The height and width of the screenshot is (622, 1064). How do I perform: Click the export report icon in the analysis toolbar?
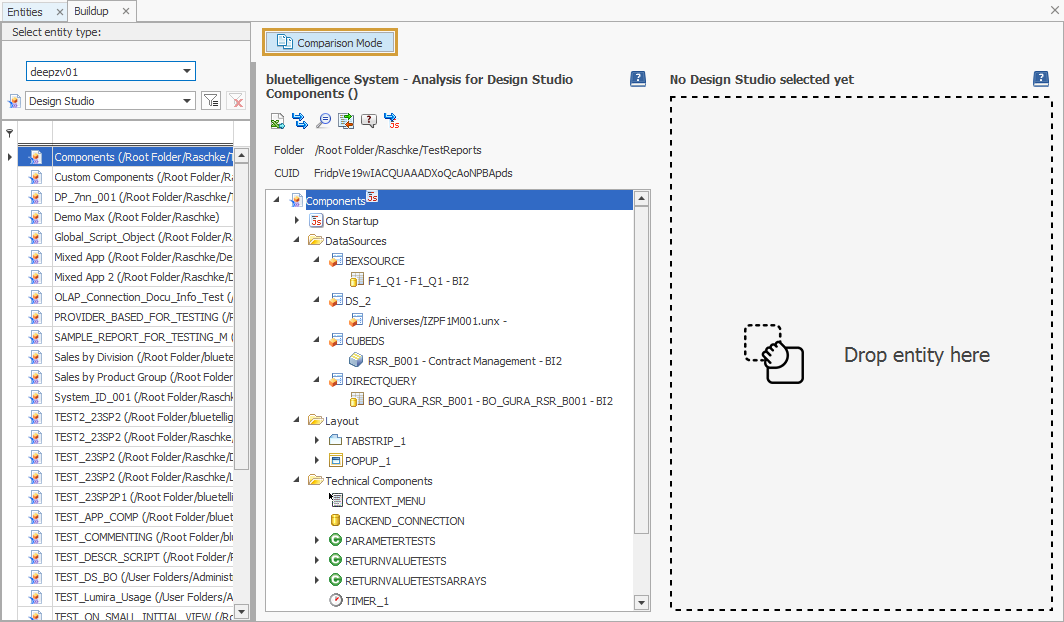coord(345,120)
